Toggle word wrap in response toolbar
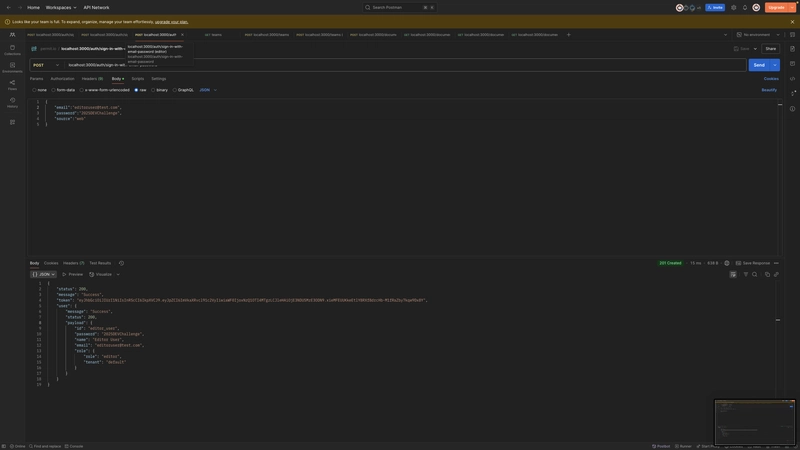 tap(733, 274)
